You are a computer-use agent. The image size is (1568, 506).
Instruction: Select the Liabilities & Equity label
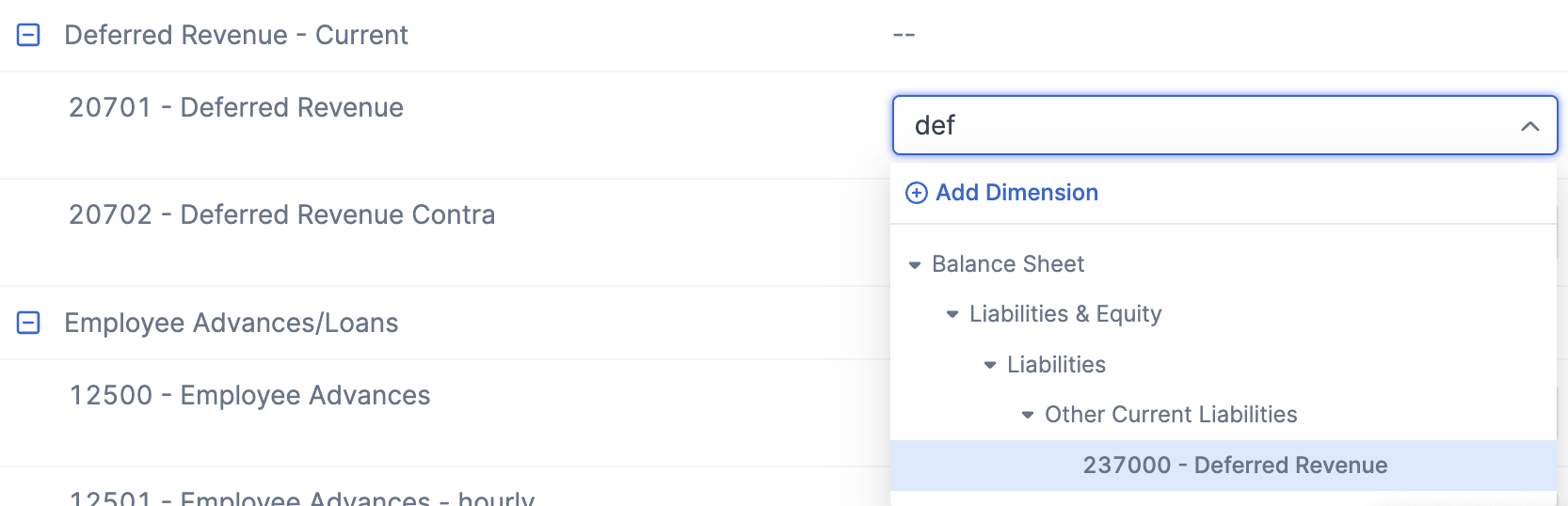(1065, 314)
